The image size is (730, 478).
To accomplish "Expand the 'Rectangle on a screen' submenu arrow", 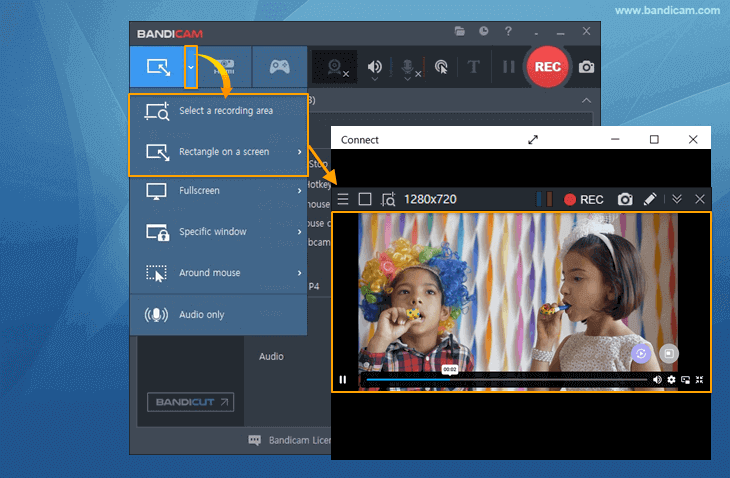I will 299,152.
